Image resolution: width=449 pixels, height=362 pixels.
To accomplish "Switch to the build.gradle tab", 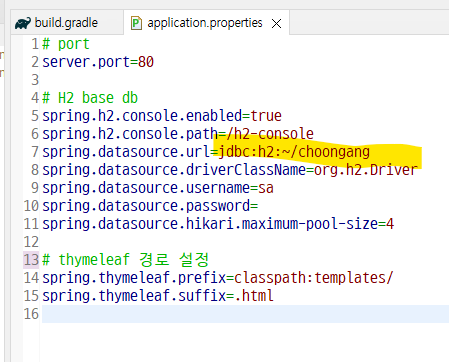I will (67, 23).
